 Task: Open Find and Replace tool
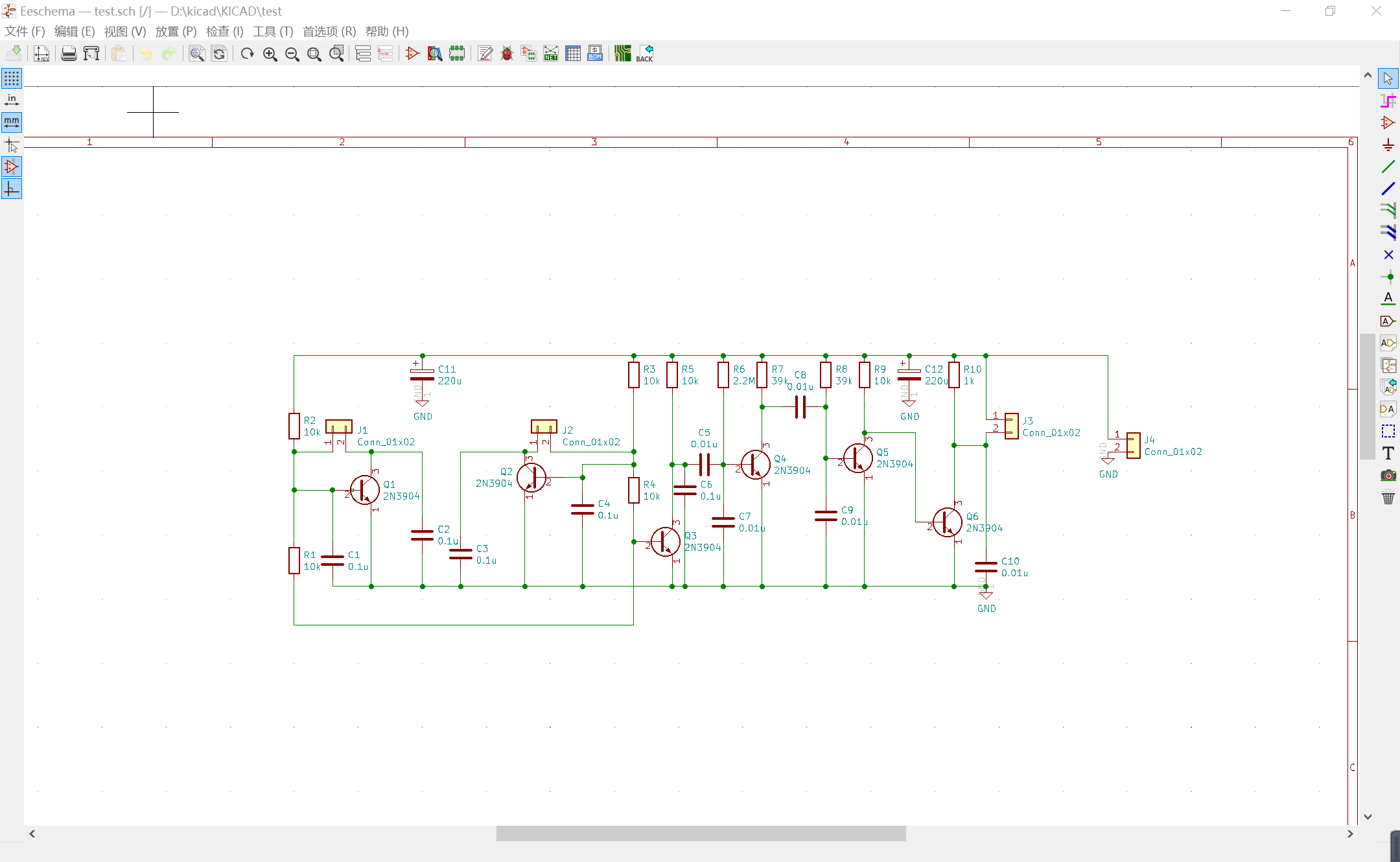coord(219,53)
